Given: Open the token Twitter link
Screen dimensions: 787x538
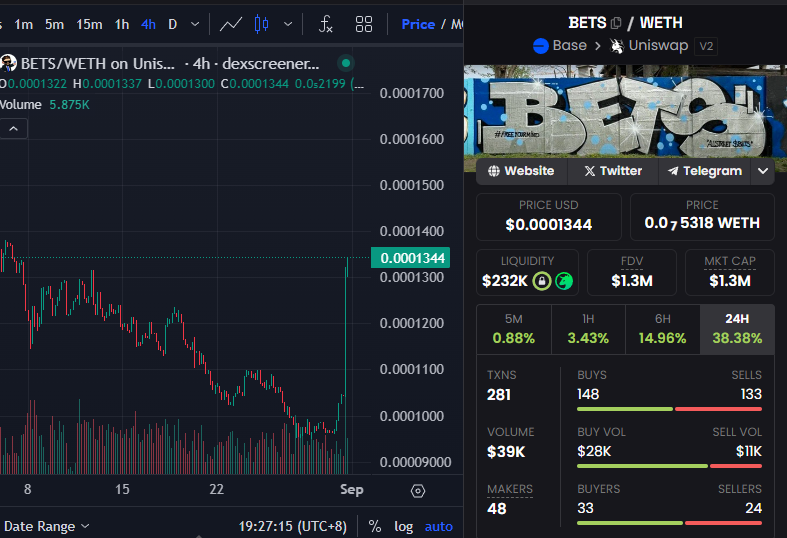Looking at the screenshot, I should tap(613, 171).
